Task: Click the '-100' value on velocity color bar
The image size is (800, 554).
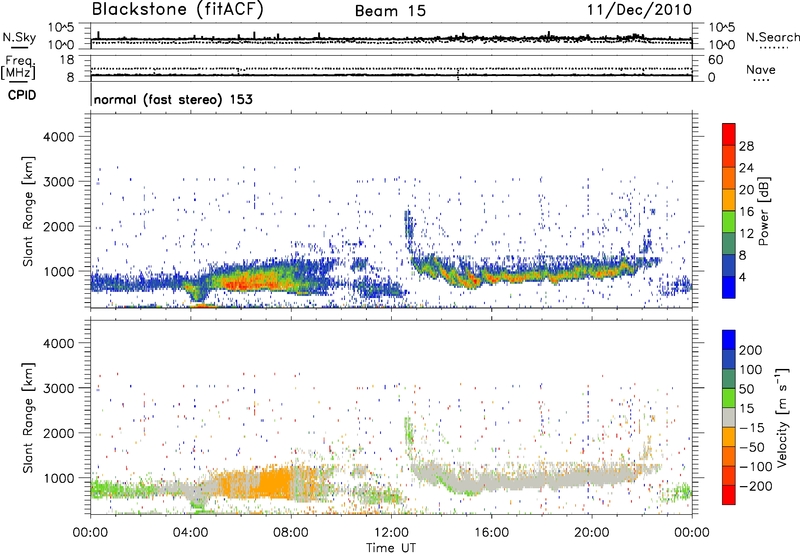Action: 756,467
